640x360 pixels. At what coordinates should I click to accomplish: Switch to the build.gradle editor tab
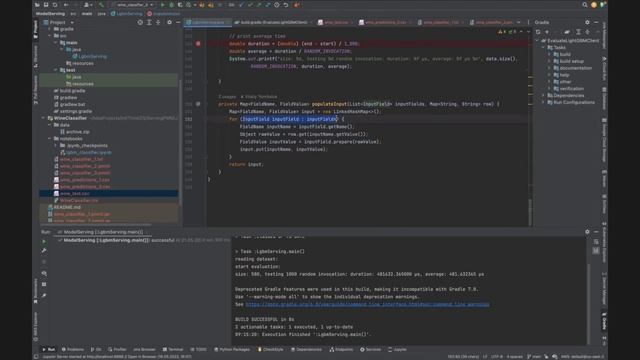[273, 22]
